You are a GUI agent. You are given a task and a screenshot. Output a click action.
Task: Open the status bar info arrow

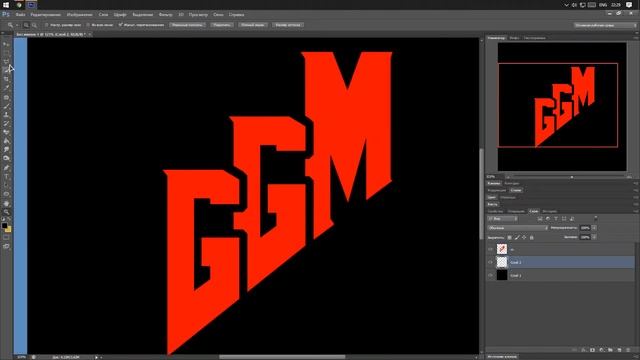pyautogui.click(x=96, y=357)
